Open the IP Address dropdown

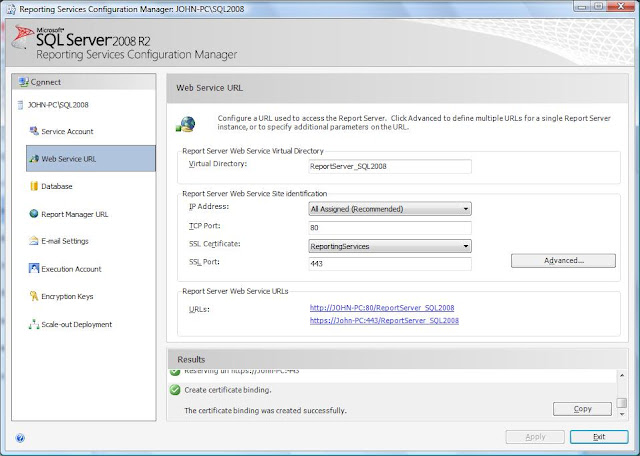pos(390,209)
